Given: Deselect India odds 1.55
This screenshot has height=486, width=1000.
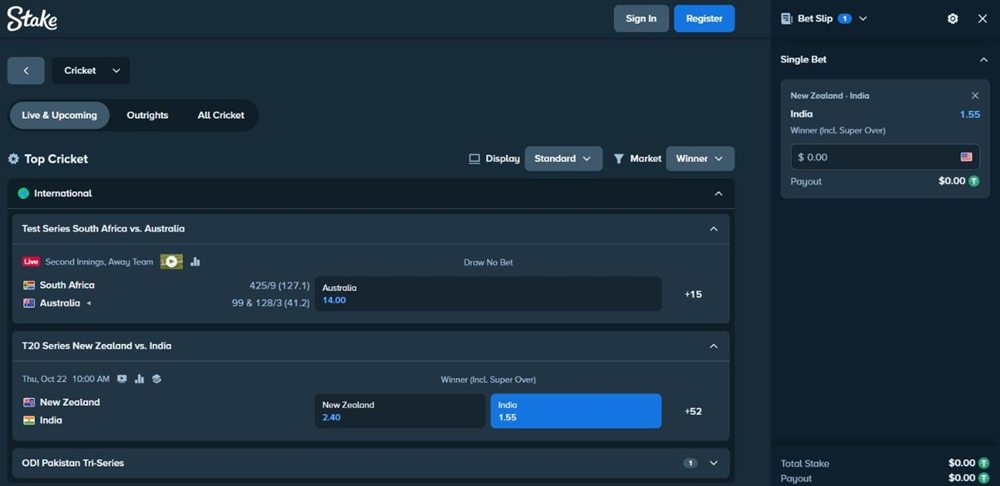Looking at the screenshot, I should tap(576, 411).
